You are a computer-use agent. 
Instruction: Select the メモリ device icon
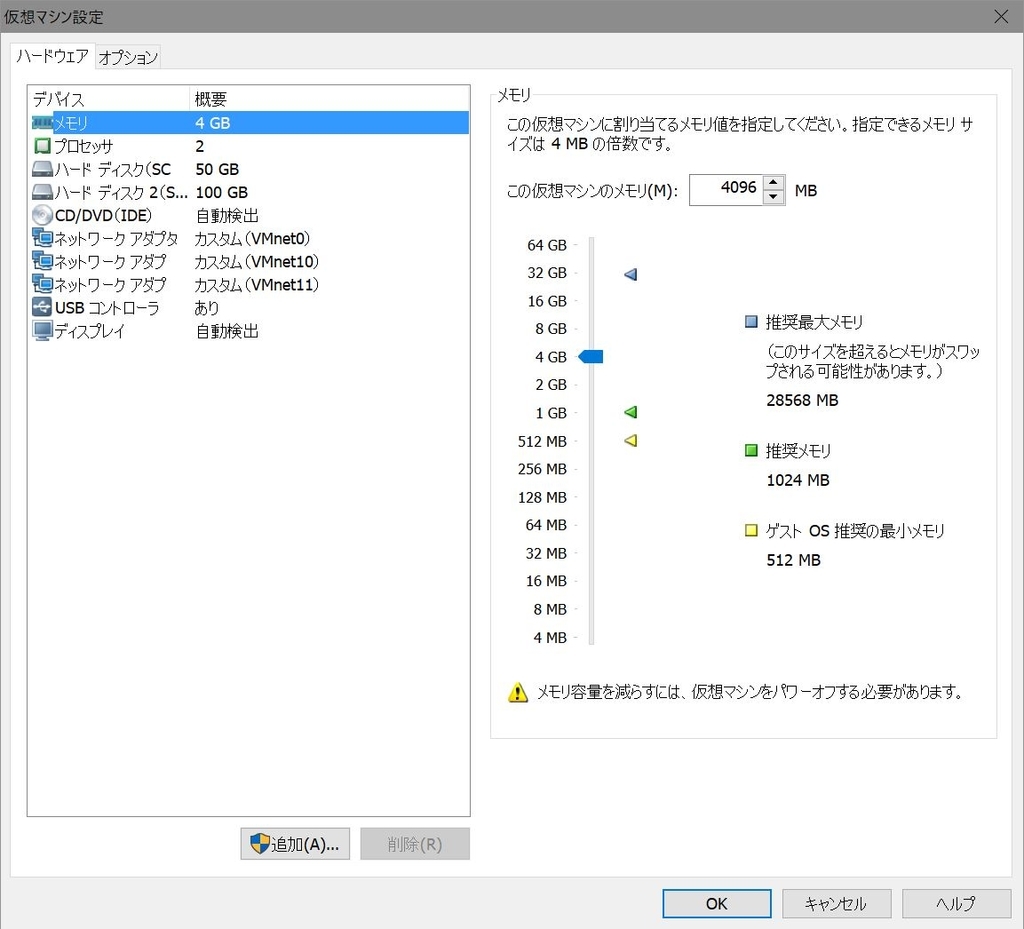coord(42,122)
